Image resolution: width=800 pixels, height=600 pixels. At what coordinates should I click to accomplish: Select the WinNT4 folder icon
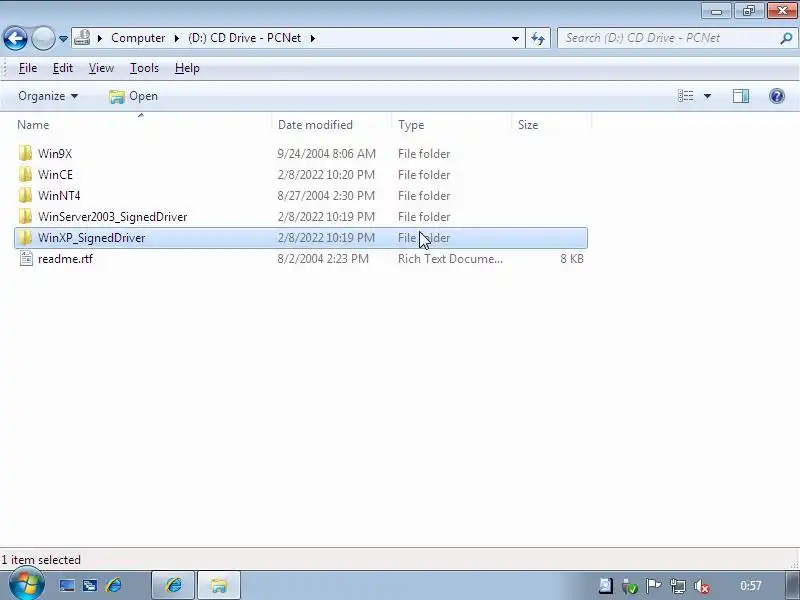(25, 195)
